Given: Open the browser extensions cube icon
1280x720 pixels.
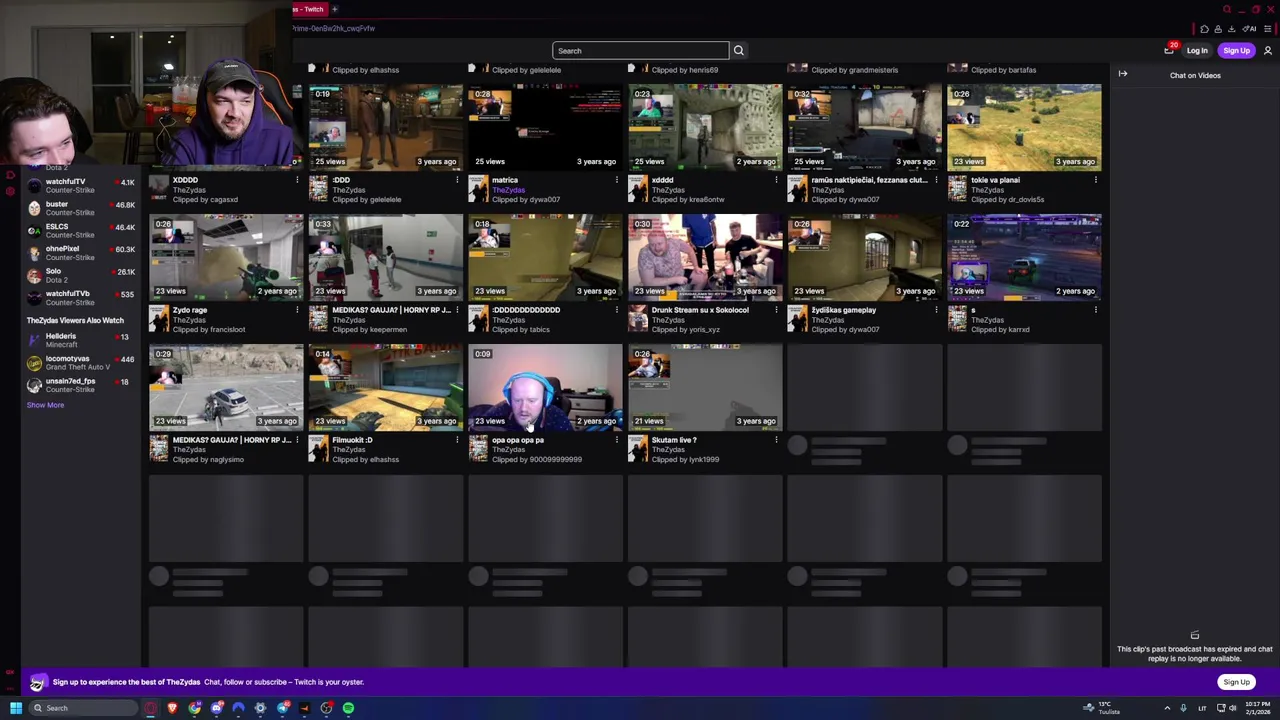Looking at the screenshot, I should (x=1205, y=29).
